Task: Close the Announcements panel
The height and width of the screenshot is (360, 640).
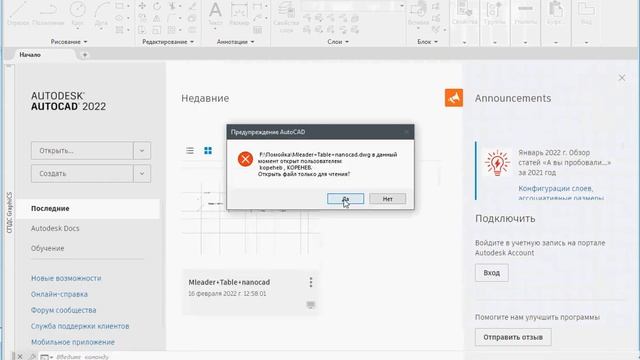Action: (622, 78)
